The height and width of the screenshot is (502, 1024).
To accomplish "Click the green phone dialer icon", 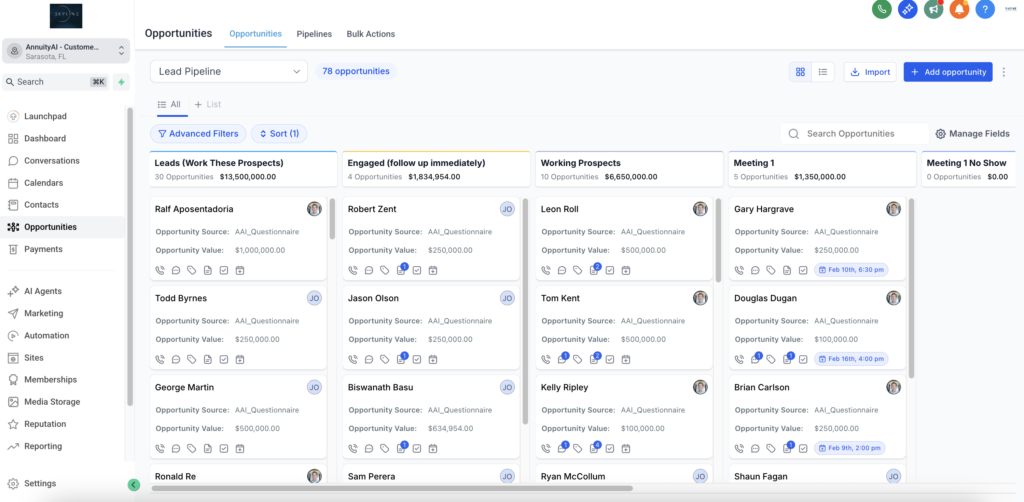I will [x=881, y=9].
